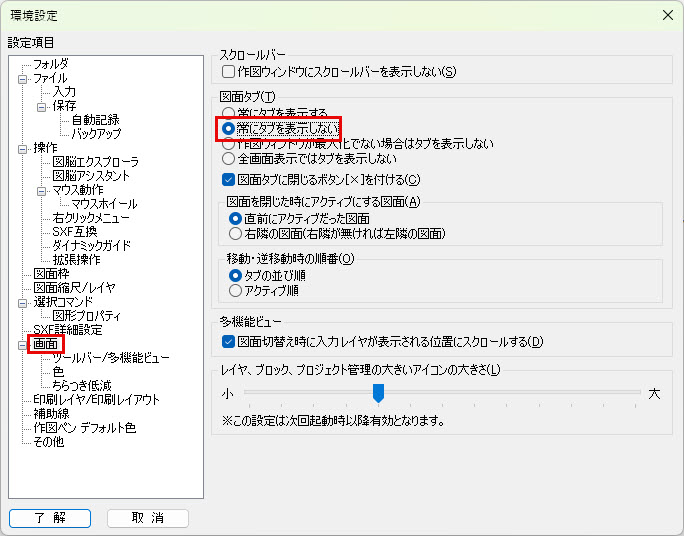Select 右隣の図面 radio option
The width and height of the screenshot is (684, 536).
[x=236, y=233]
